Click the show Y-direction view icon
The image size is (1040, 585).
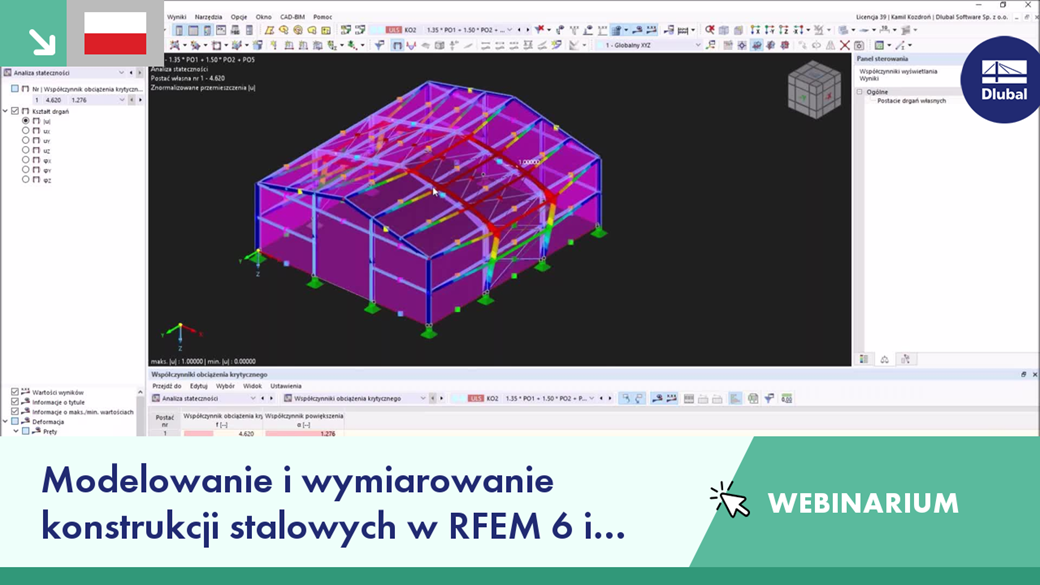pyautogui.click(x=769, y=30)
